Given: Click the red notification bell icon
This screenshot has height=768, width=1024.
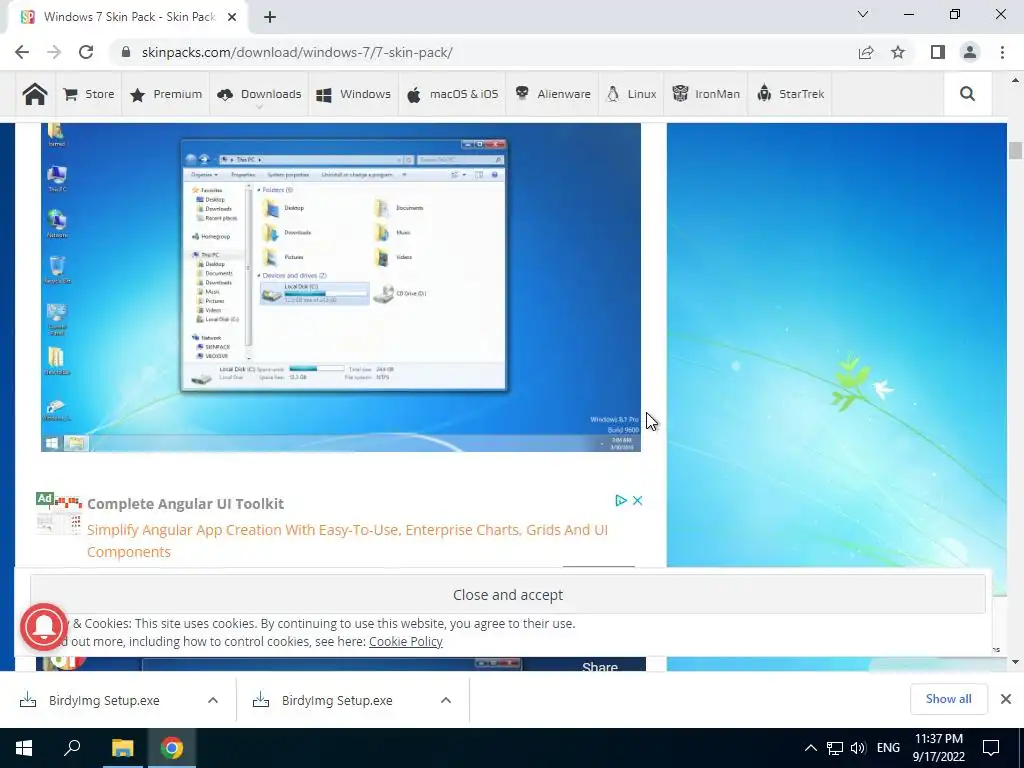Looking at the screenshot, I should pos(44,627).
